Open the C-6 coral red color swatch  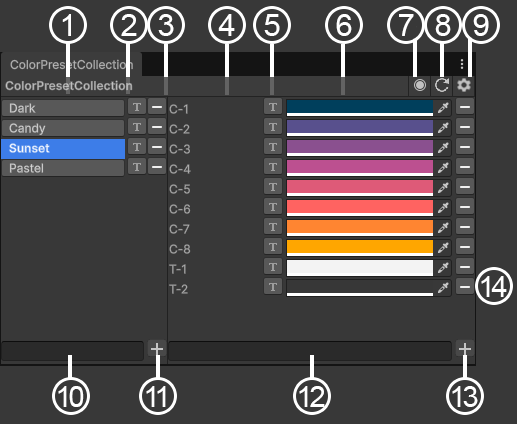click(x=360, y=208)
